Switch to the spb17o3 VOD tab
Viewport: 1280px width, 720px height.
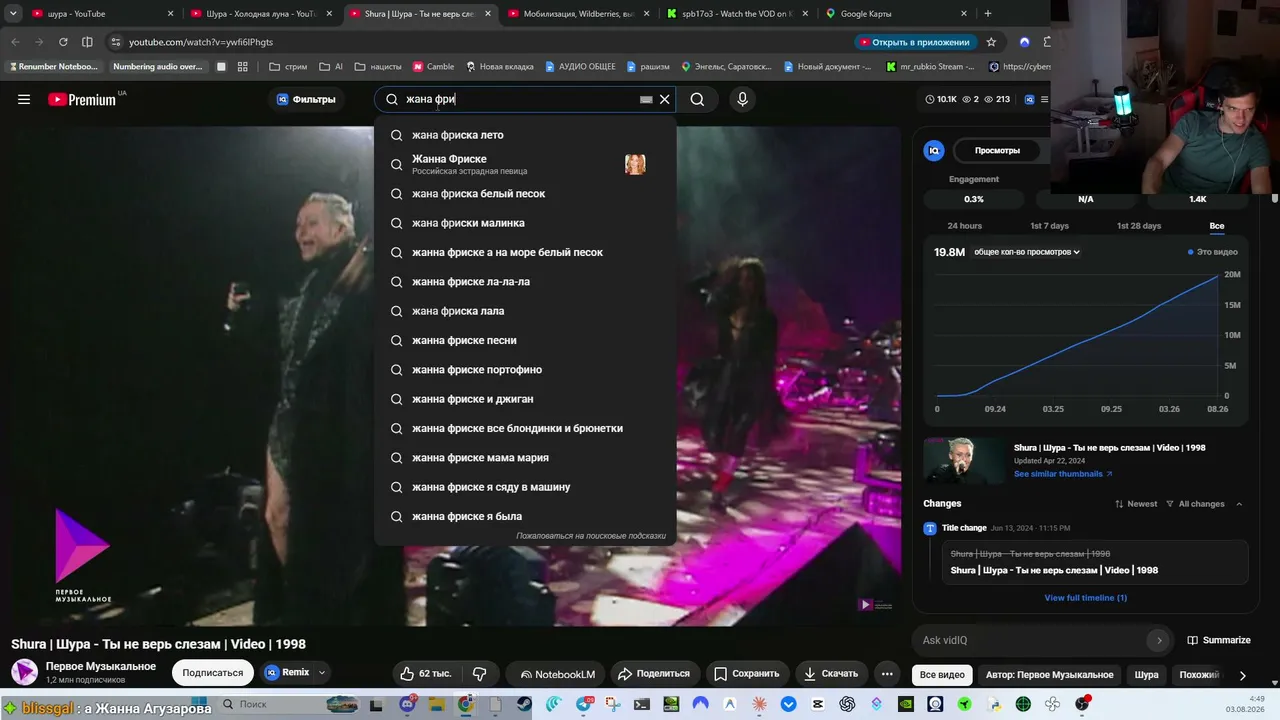tap(737, 14)
